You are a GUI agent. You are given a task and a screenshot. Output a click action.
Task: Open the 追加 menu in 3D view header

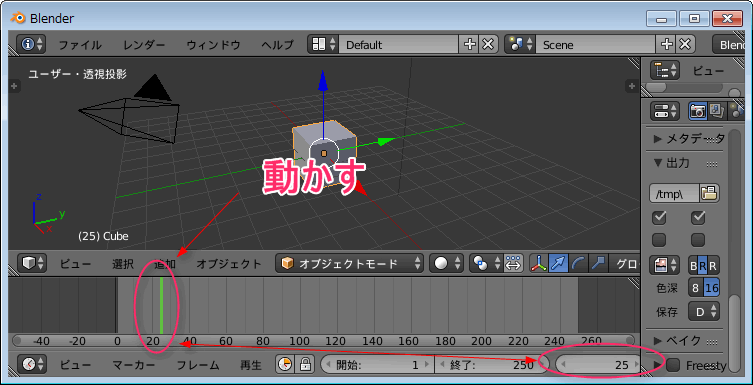tap(165, 264)
